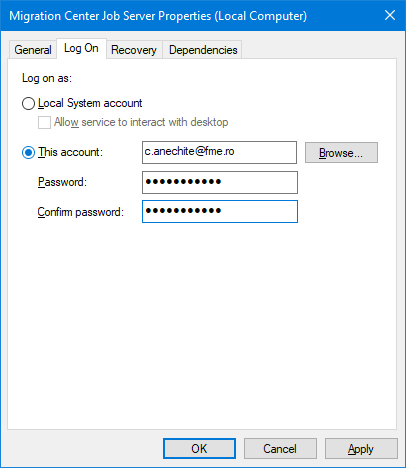Open the Recovery tab
The width and height of the screenshot is (406, 468).
tap(134, 50)
